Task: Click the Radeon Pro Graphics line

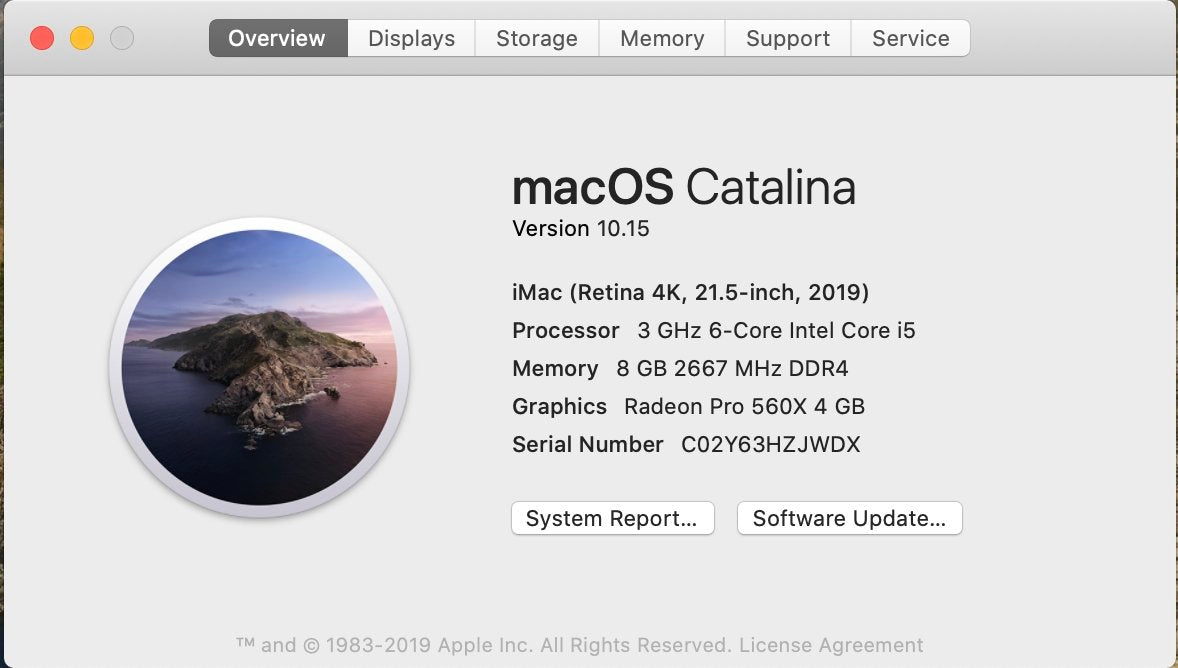Action: point(688,406)
